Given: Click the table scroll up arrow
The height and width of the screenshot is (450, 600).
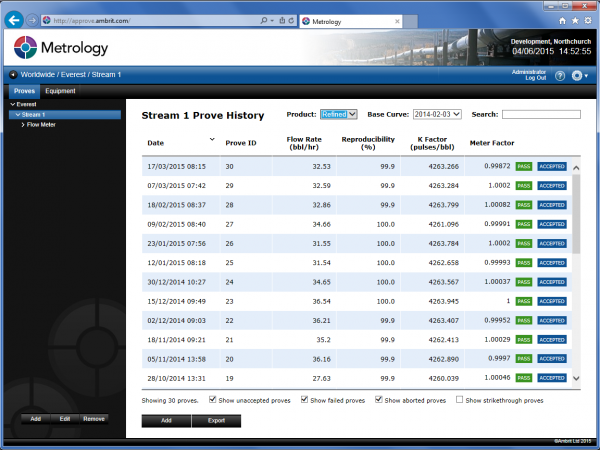Looking at the screenshot, I should [576, 168].
